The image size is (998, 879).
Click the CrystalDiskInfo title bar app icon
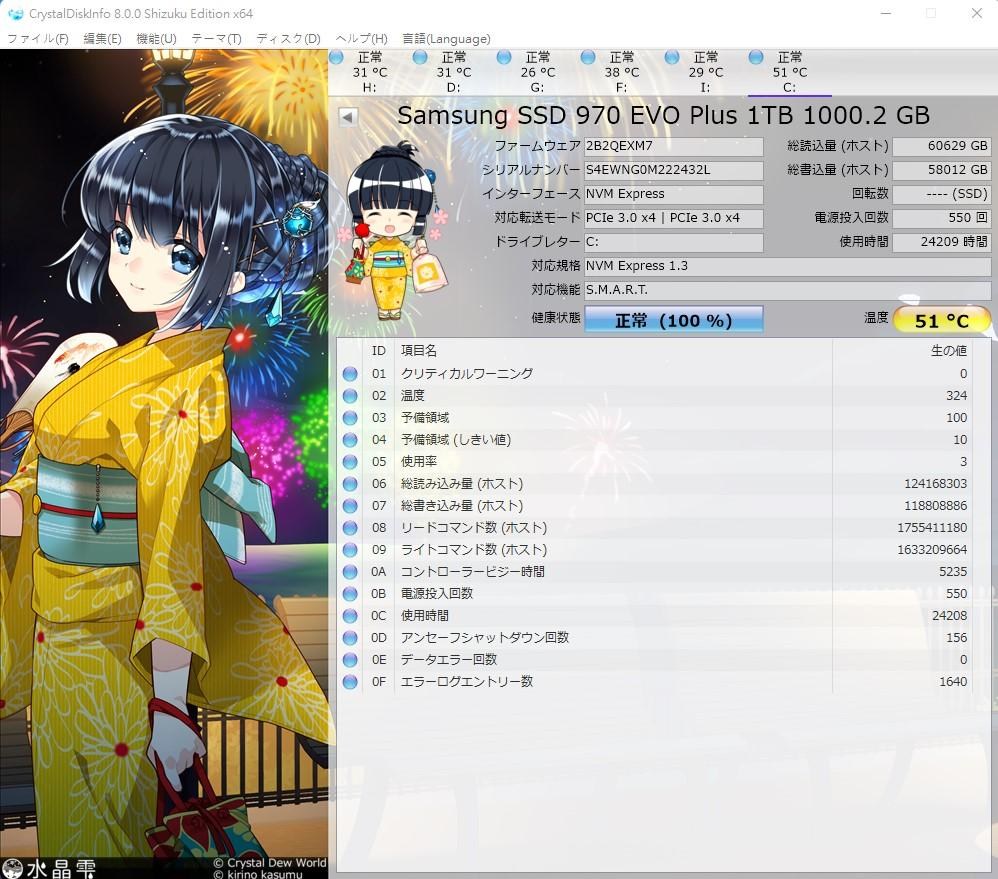tap(15, 14)
